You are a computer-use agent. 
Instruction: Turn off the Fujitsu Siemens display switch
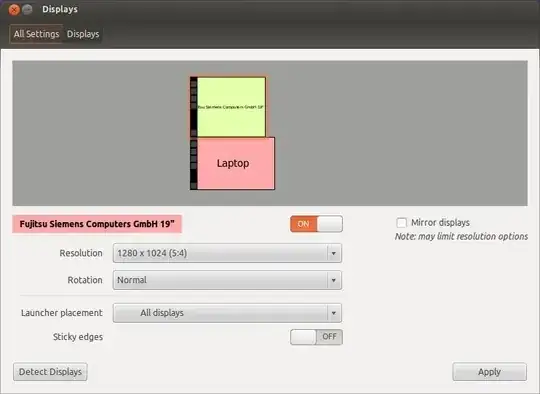(316, 224)
